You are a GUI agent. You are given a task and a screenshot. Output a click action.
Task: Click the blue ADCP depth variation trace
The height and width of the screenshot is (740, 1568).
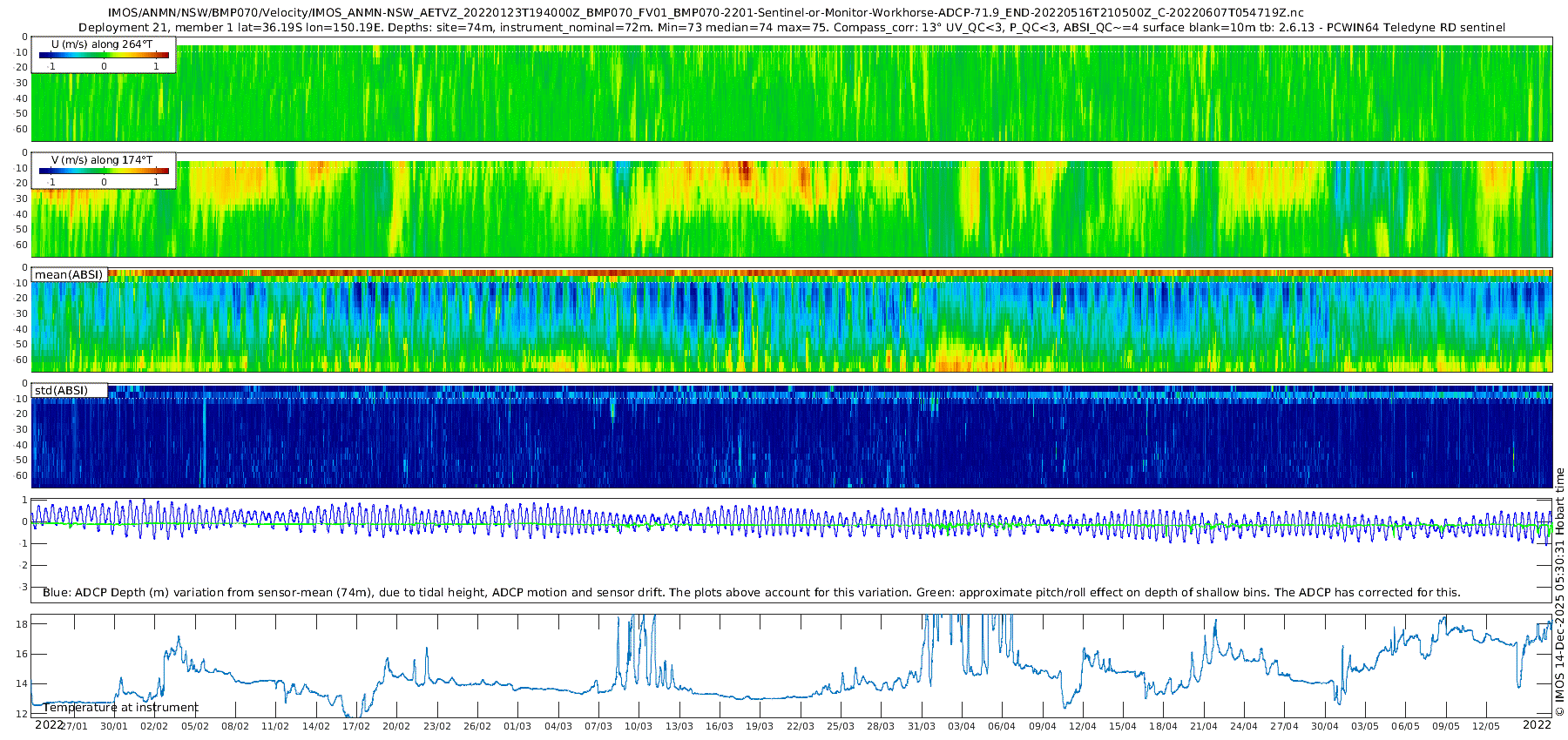pyautogui.click(x=791, y=521)
